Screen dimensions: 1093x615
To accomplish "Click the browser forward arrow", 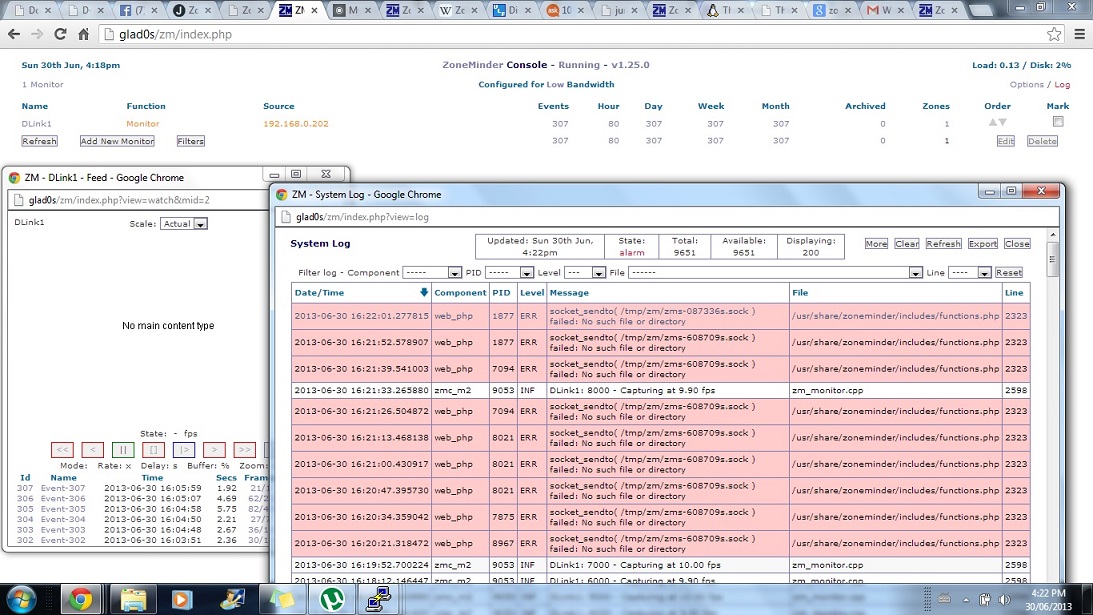I will point(37,33).
